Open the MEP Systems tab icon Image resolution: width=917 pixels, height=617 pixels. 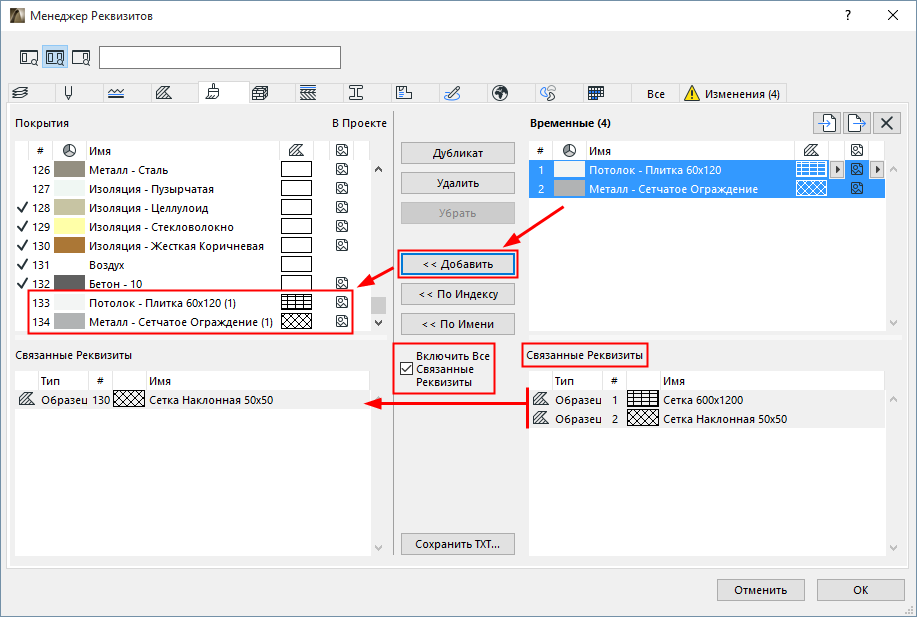(x=452, y=92)
